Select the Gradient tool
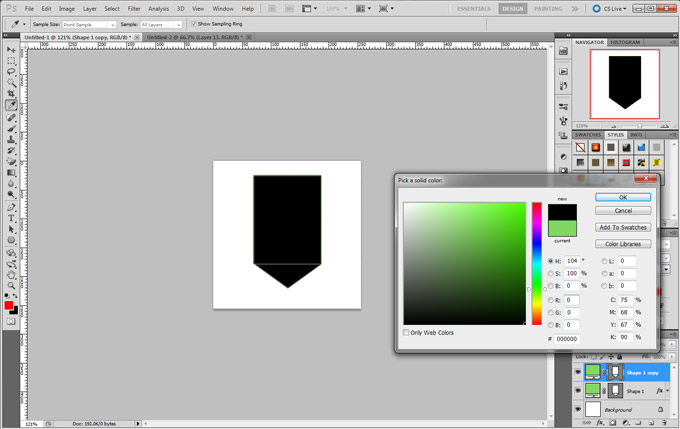680x429 pixels. coord(11,173)
